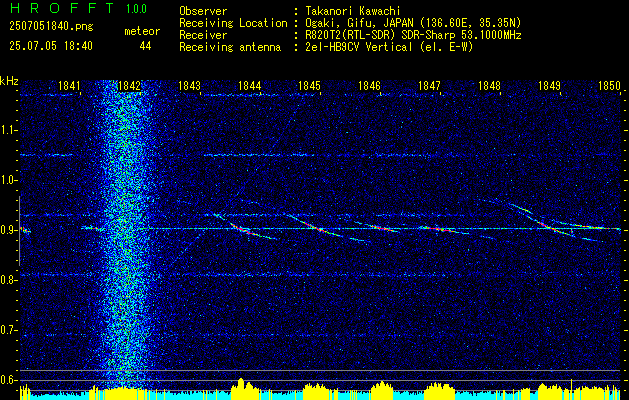Click the 1844 time marker
This screenshot has width=629, height=400.
coord(250,85)
